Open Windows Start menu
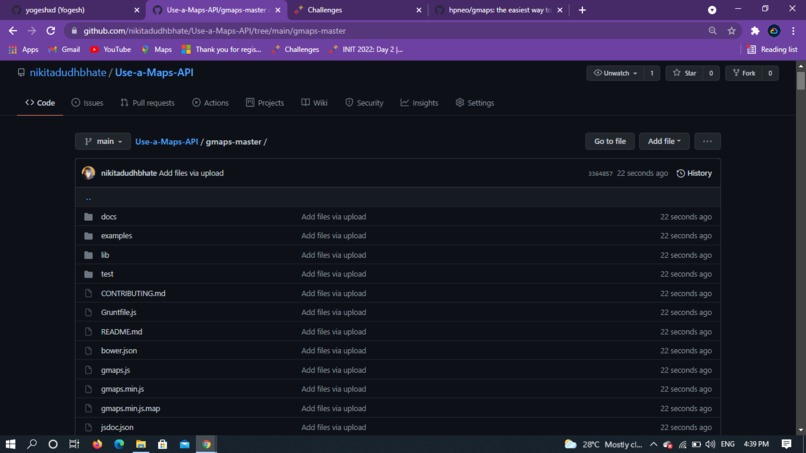This screenshot has width=806, height=453. pyautogui.click(x=10, y=444)
